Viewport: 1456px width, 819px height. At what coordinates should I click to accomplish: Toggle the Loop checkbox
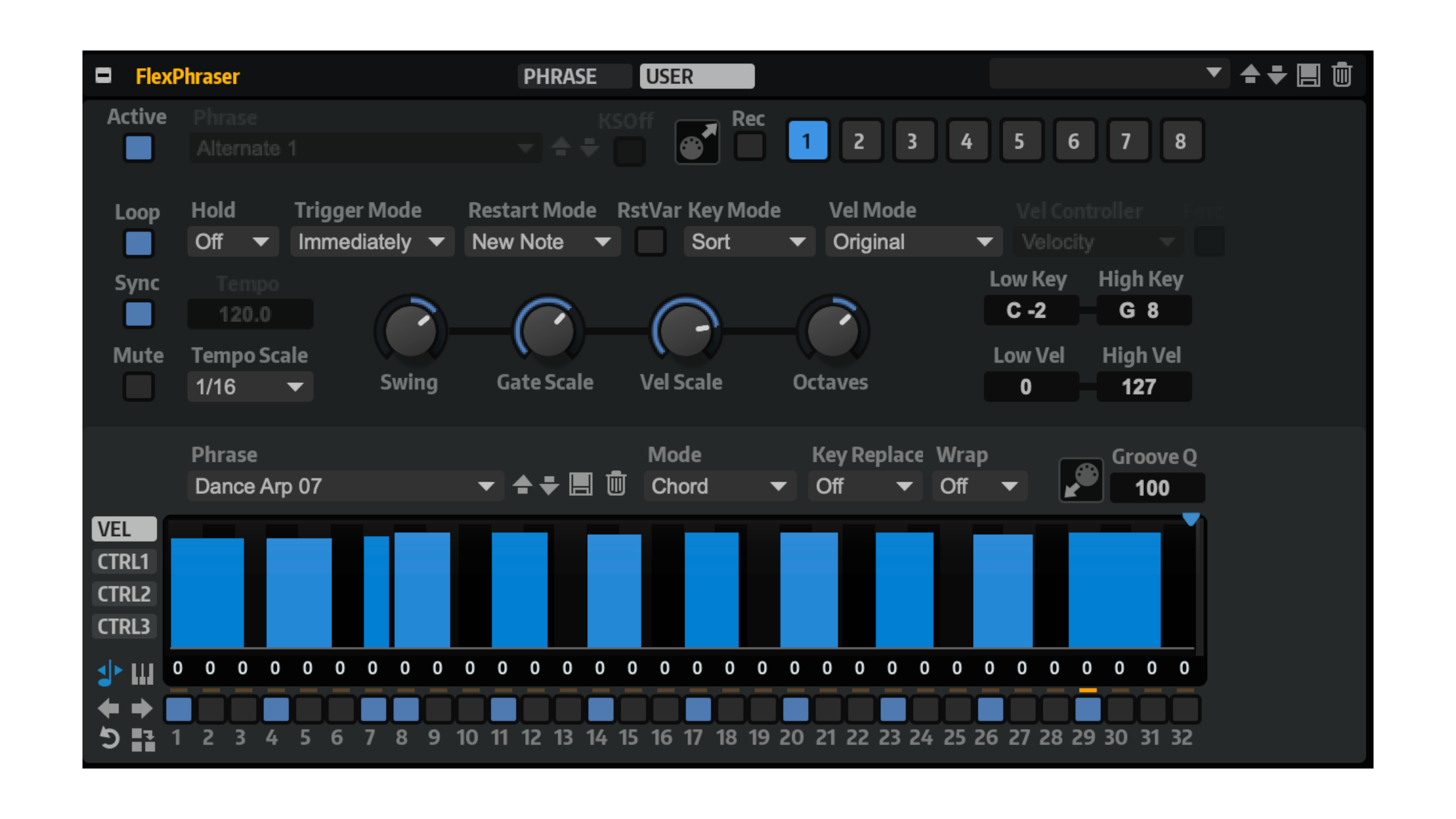139,243
